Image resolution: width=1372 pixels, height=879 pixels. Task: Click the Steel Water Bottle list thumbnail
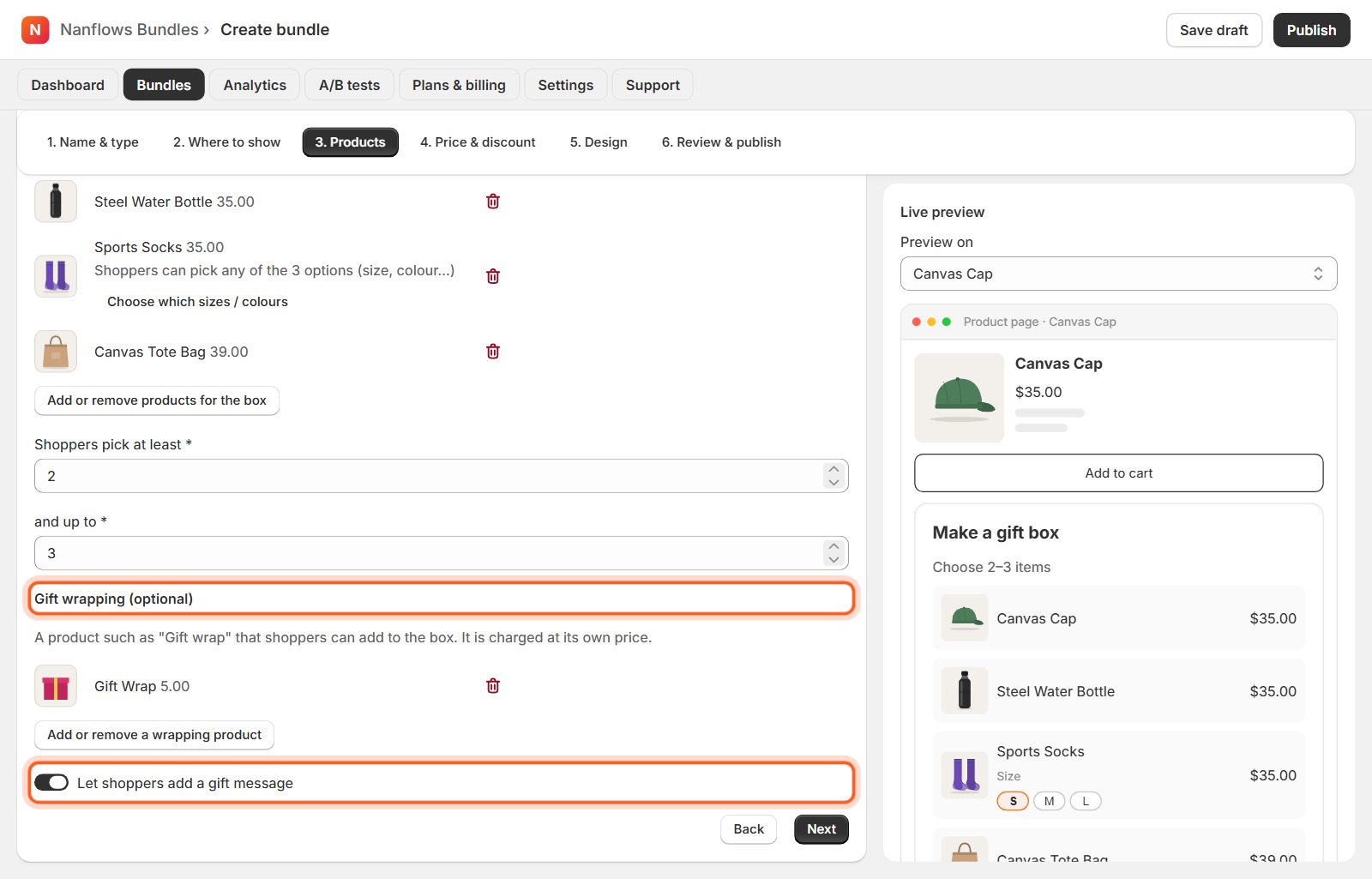(56, 202)
